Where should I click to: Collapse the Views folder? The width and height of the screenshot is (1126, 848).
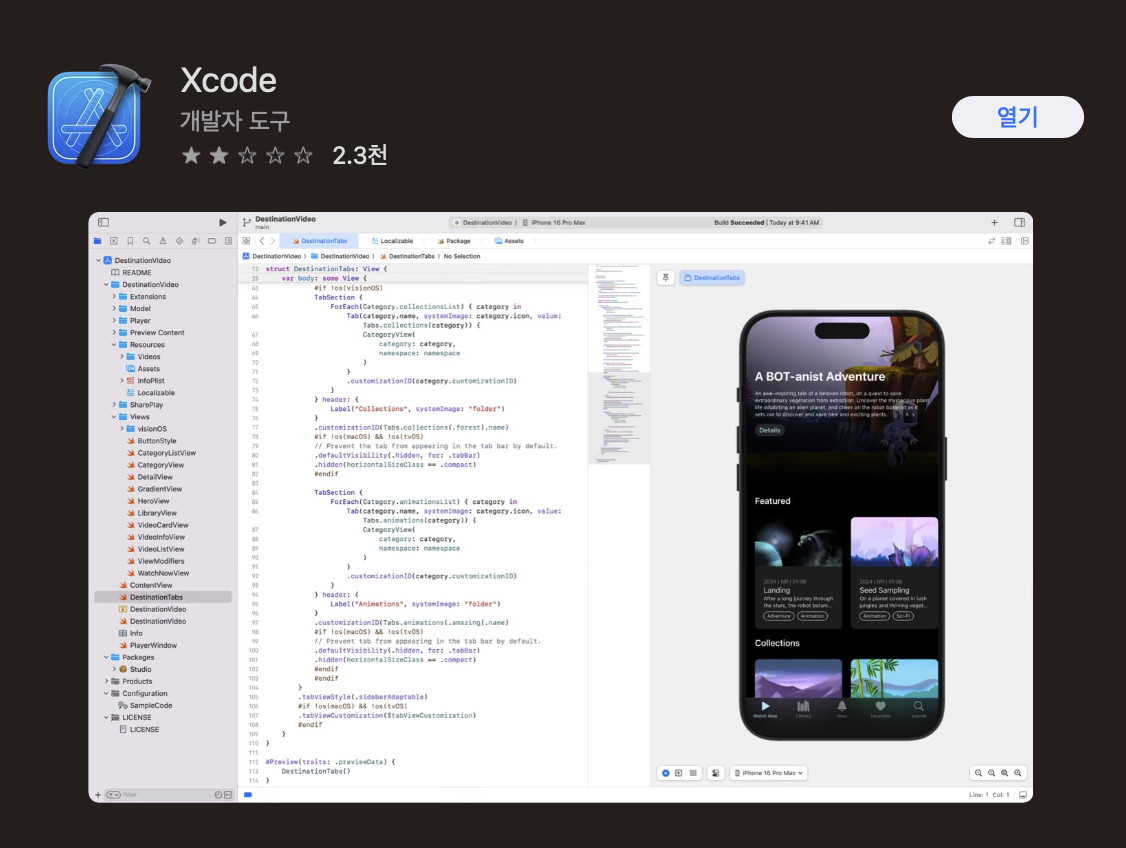click(114, 416)
